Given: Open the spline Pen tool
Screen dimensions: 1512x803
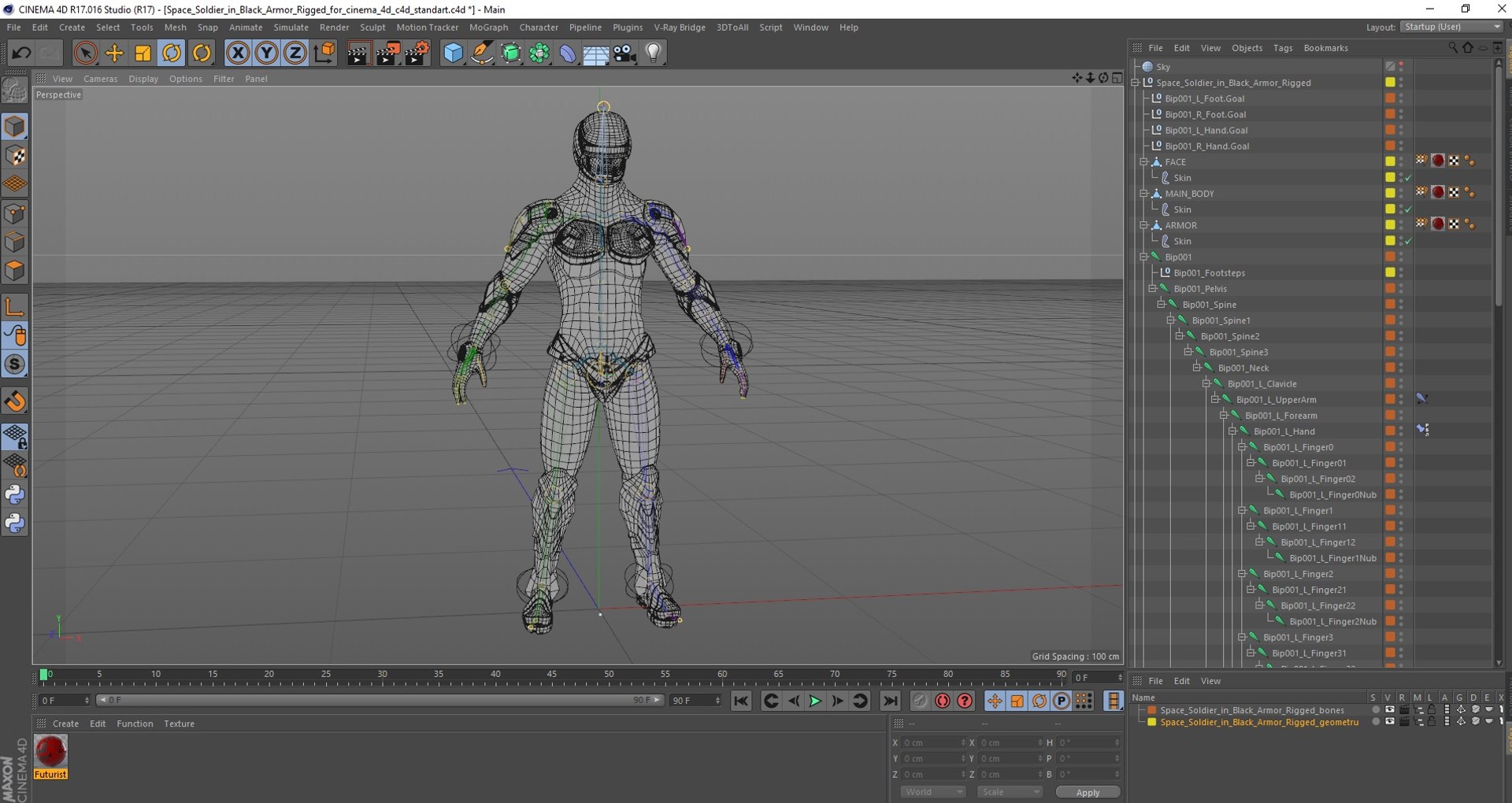Looking at the screenshot, I should 482,53.
